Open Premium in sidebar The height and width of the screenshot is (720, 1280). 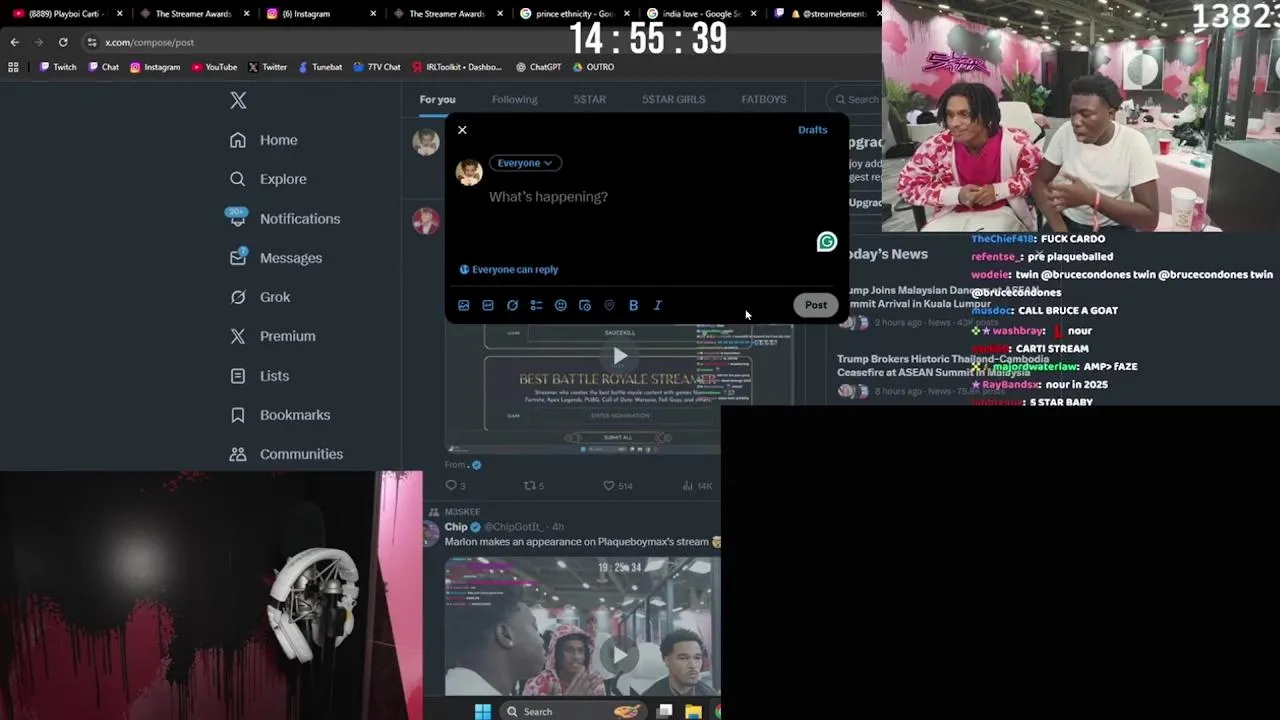coord(272,336)
